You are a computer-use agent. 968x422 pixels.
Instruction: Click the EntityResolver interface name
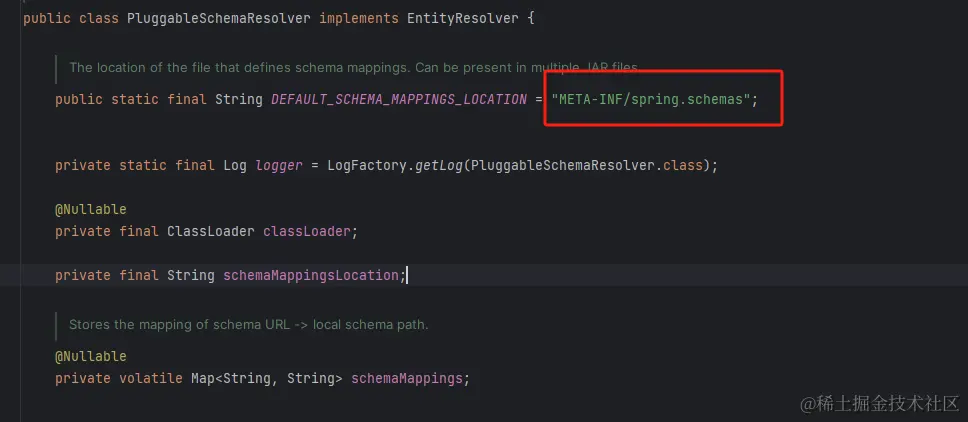tap(463, 19)
